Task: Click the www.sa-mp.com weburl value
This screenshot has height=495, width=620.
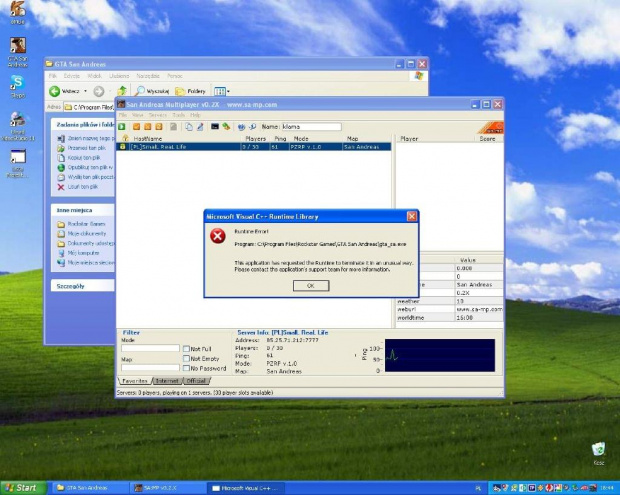Action: pyautogui.click(x=479, y=309)
